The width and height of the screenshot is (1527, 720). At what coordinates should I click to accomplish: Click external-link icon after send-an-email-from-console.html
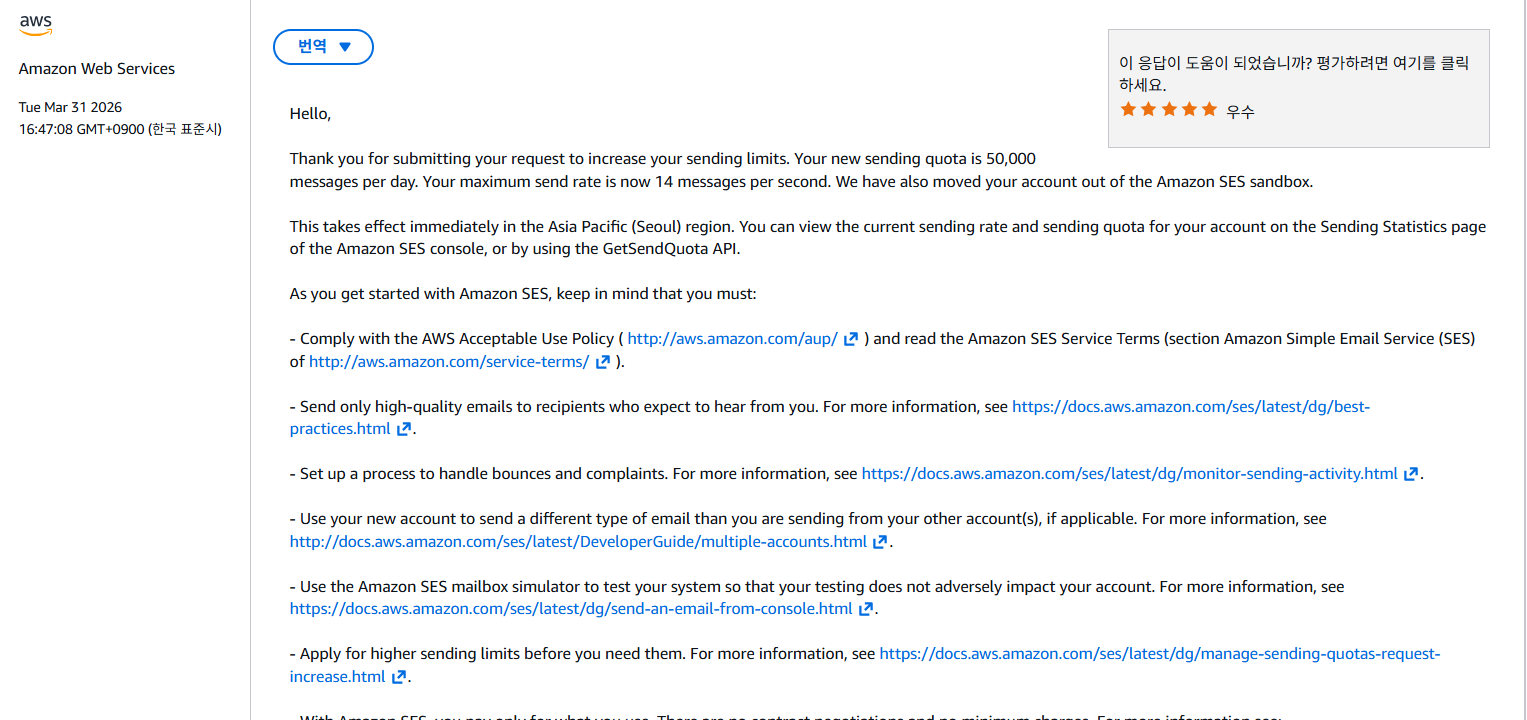click(x=866, y=609)
